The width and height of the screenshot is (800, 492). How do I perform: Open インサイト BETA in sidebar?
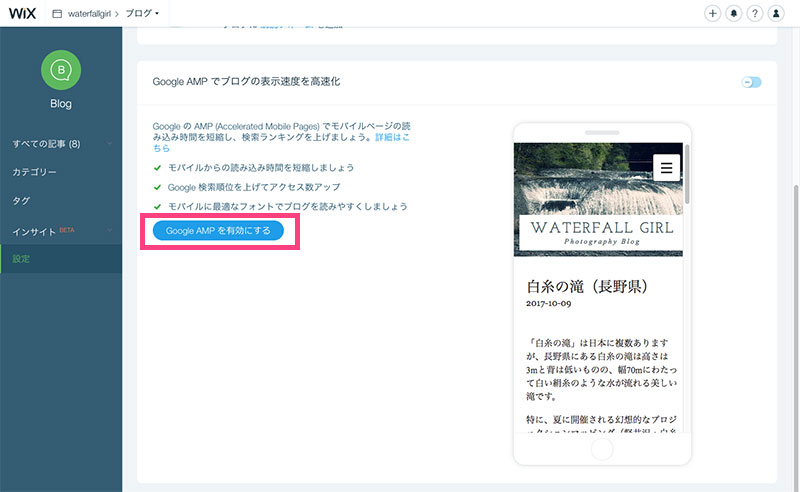click(x=43, y=231)
